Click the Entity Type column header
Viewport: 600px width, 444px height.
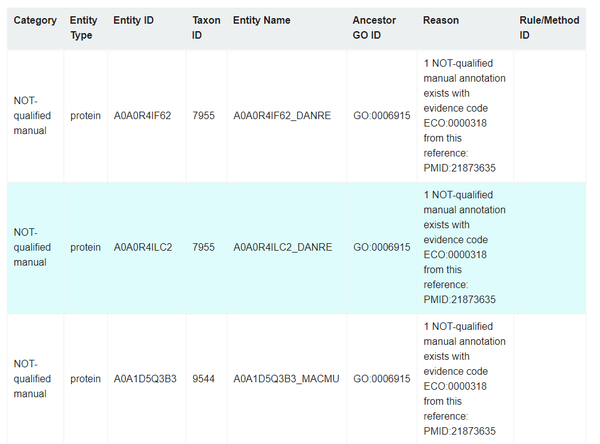[83, 27]
